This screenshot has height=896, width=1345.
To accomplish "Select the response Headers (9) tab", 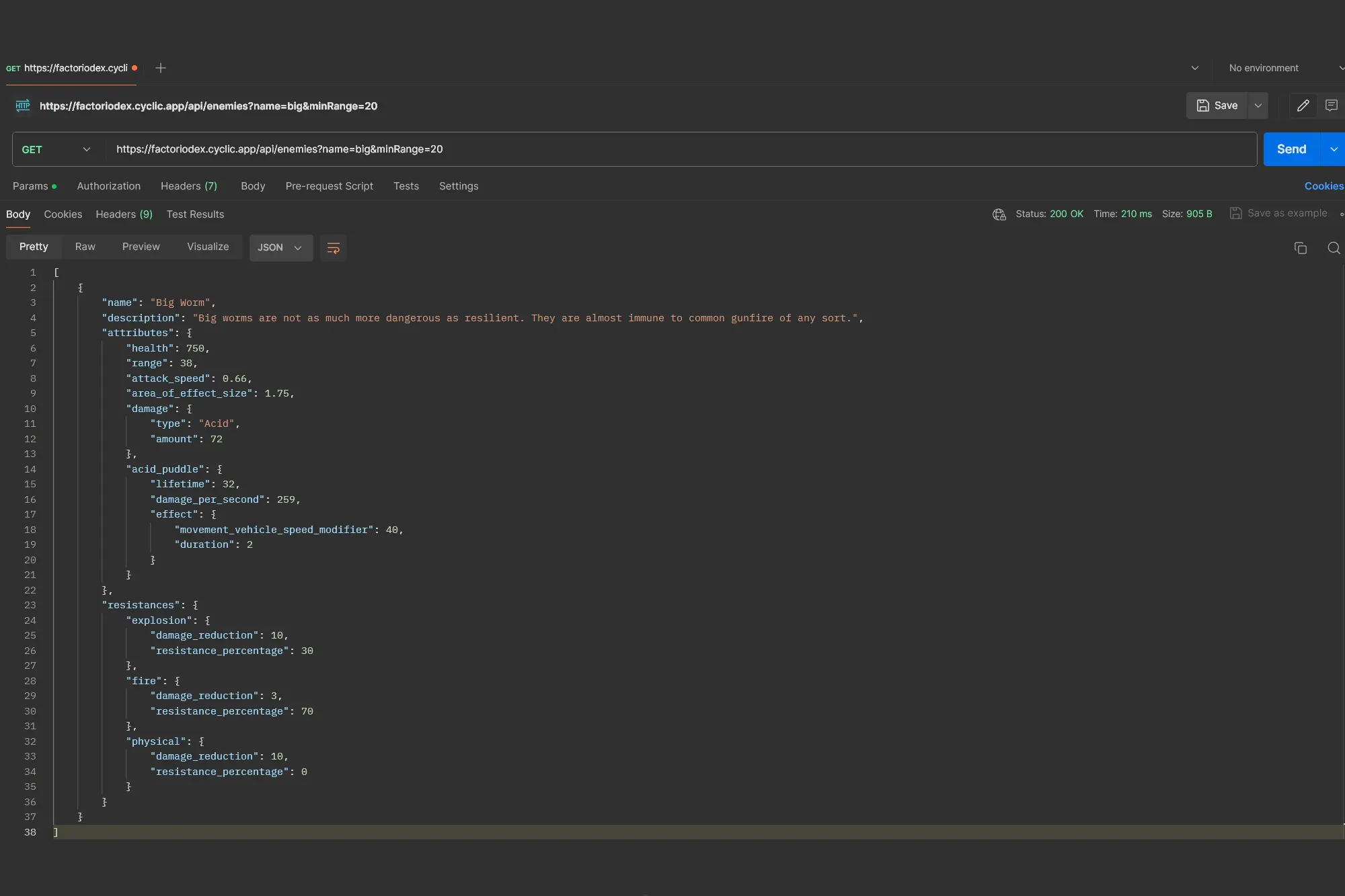I will pyautogui.click(x=124, y=214).
